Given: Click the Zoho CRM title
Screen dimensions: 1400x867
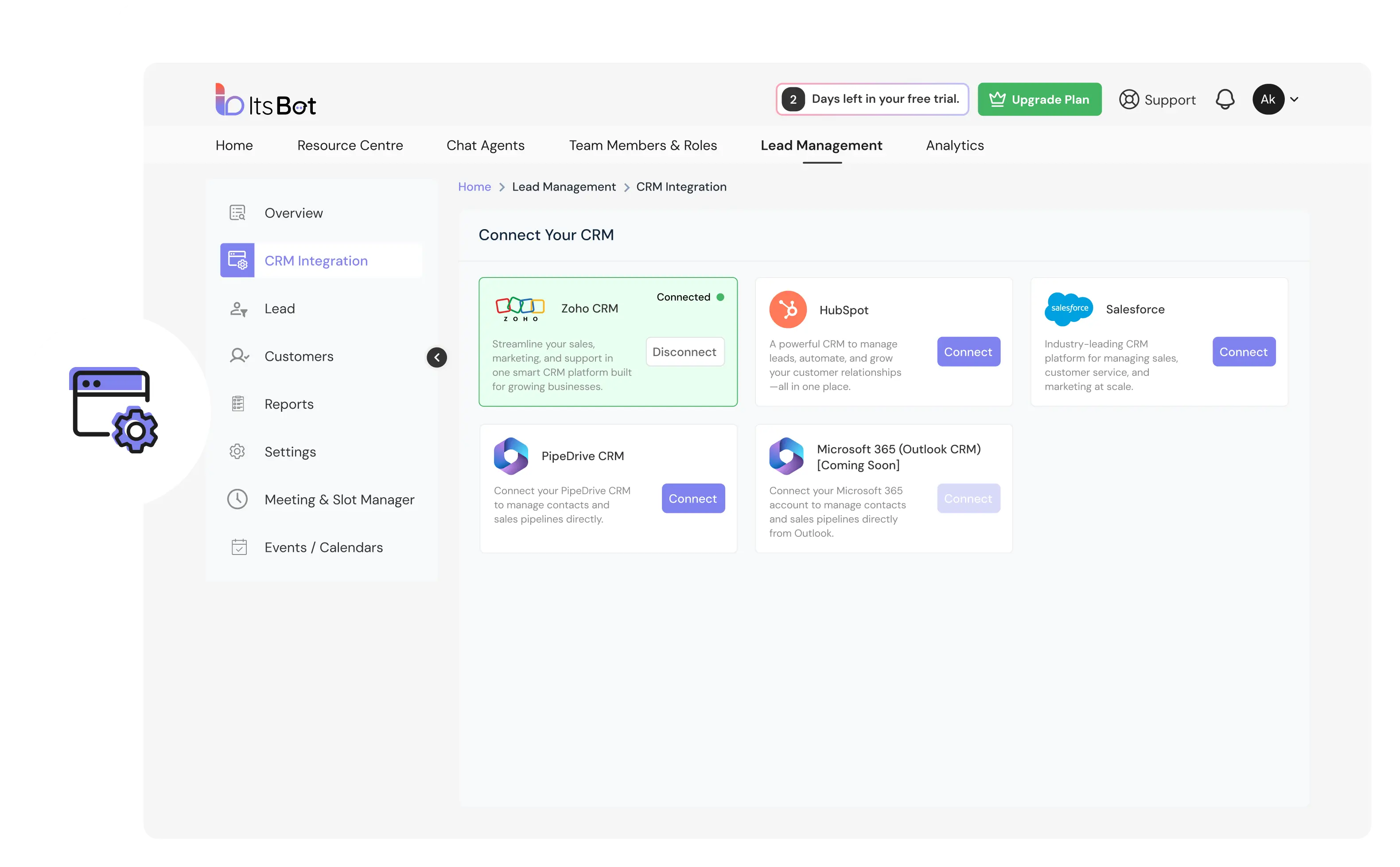Looking at the screenshot, I should tap(589, 309).
